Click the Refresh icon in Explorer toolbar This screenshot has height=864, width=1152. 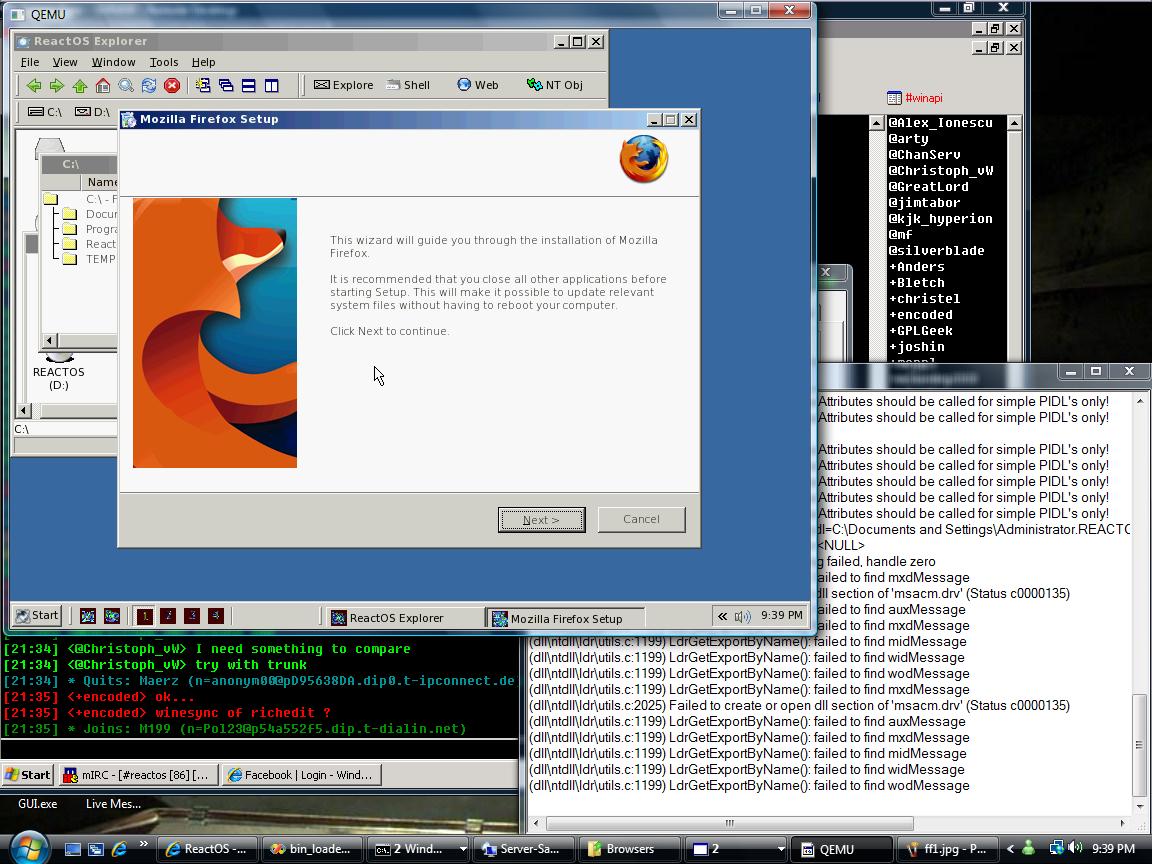coord(149,86)
